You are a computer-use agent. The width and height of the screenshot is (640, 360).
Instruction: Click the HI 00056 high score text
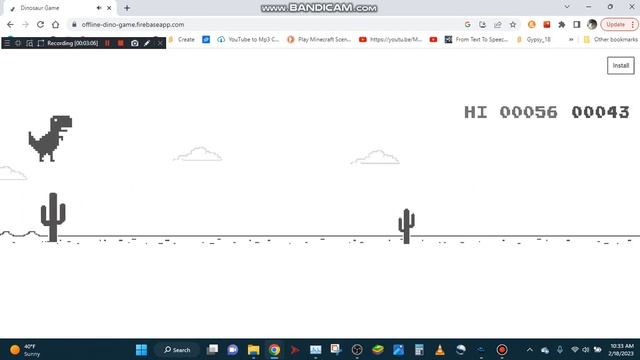(511, 112)
